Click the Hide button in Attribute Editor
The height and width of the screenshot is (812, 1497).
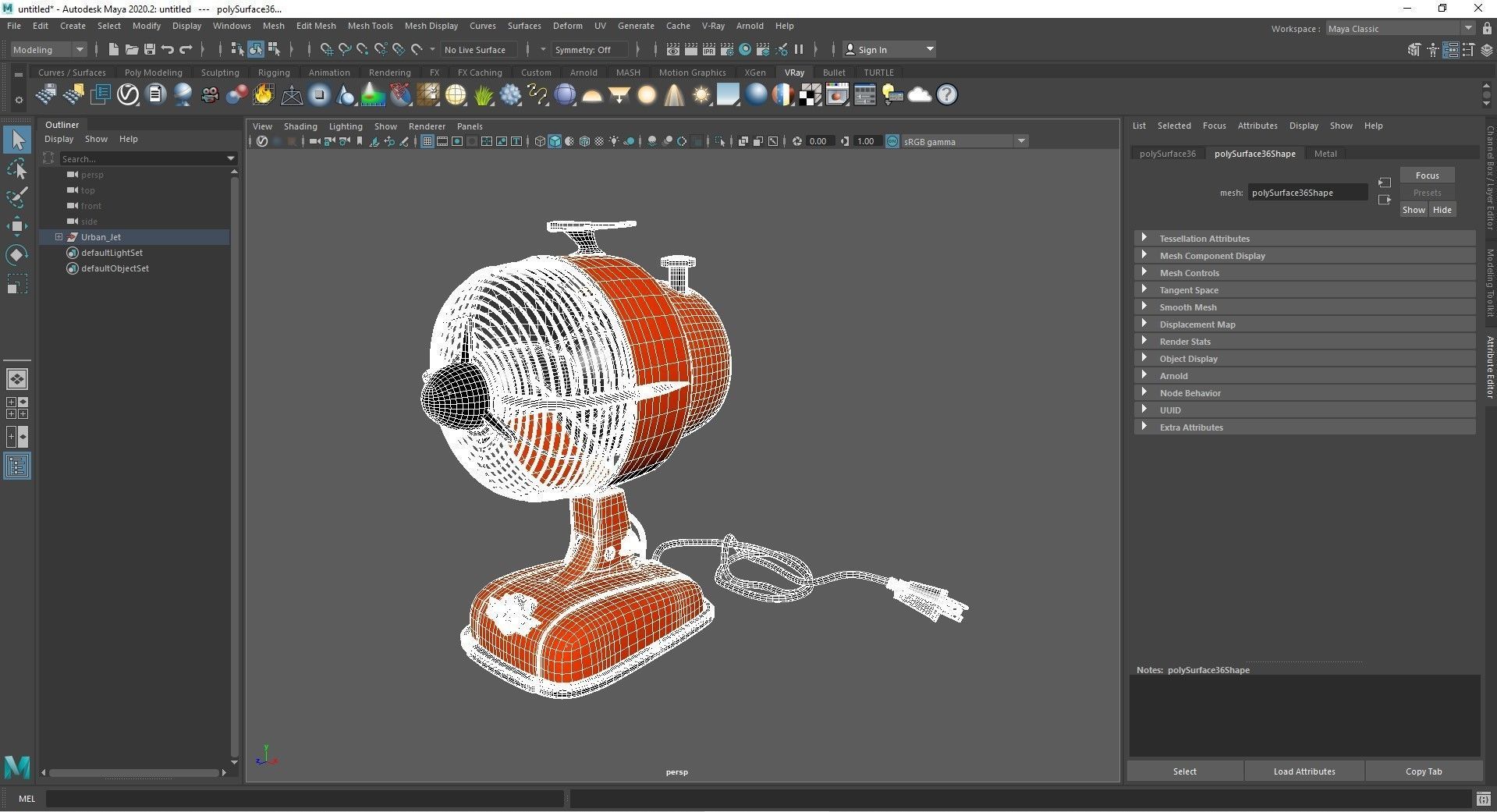tap(1442, 210)
